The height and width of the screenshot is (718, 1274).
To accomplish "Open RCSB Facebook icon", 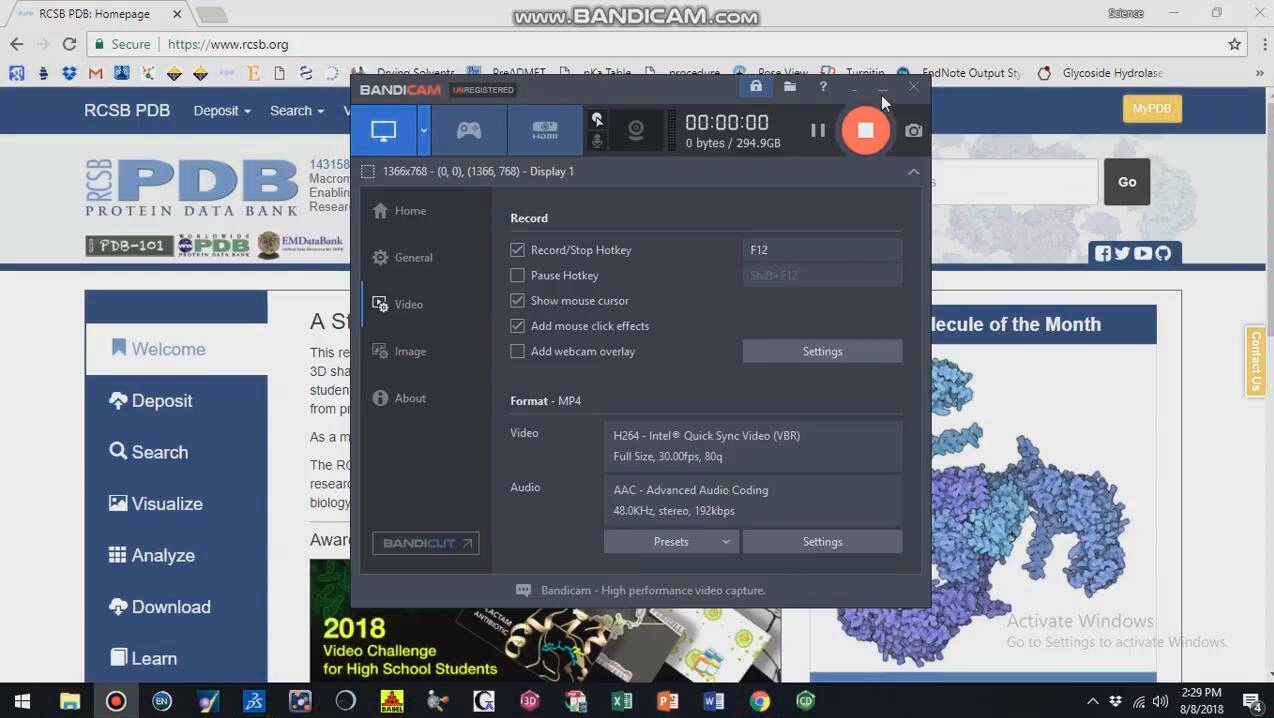I will point(1103,253).
